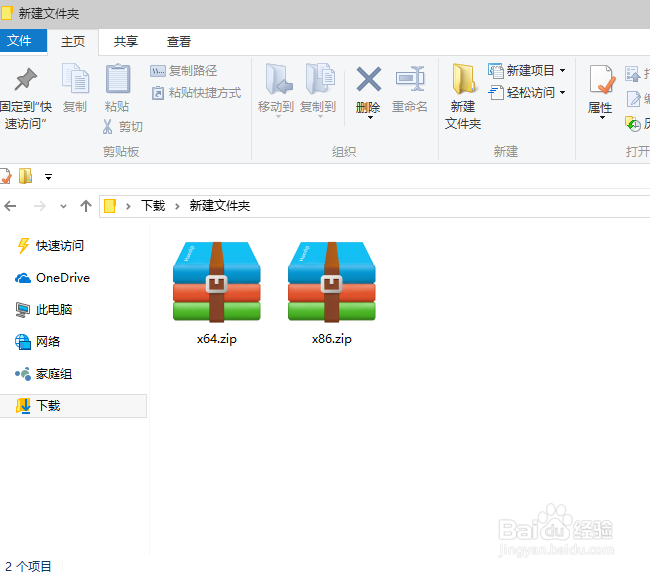This screenshot has width=650, height=573.
Task: Open the New item menu
Action: (527, 70)
